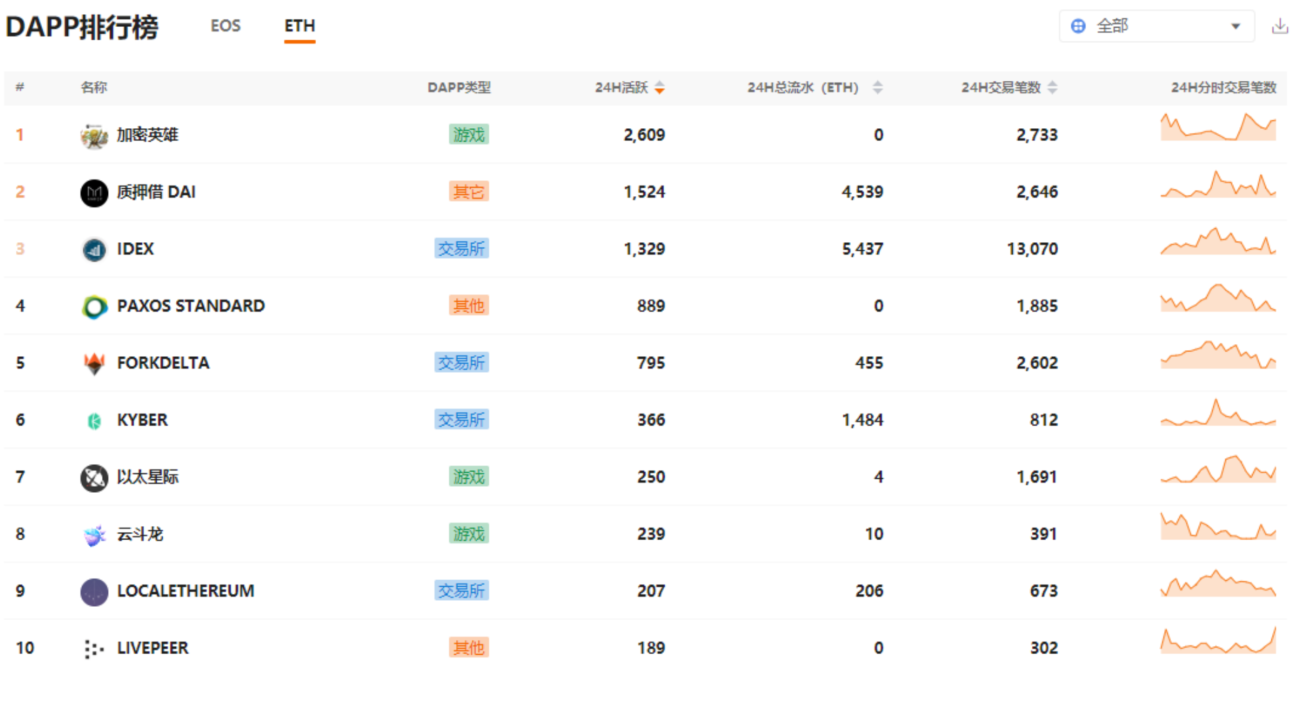Click the 交易所 tag on IDEX row

point(461,249)
